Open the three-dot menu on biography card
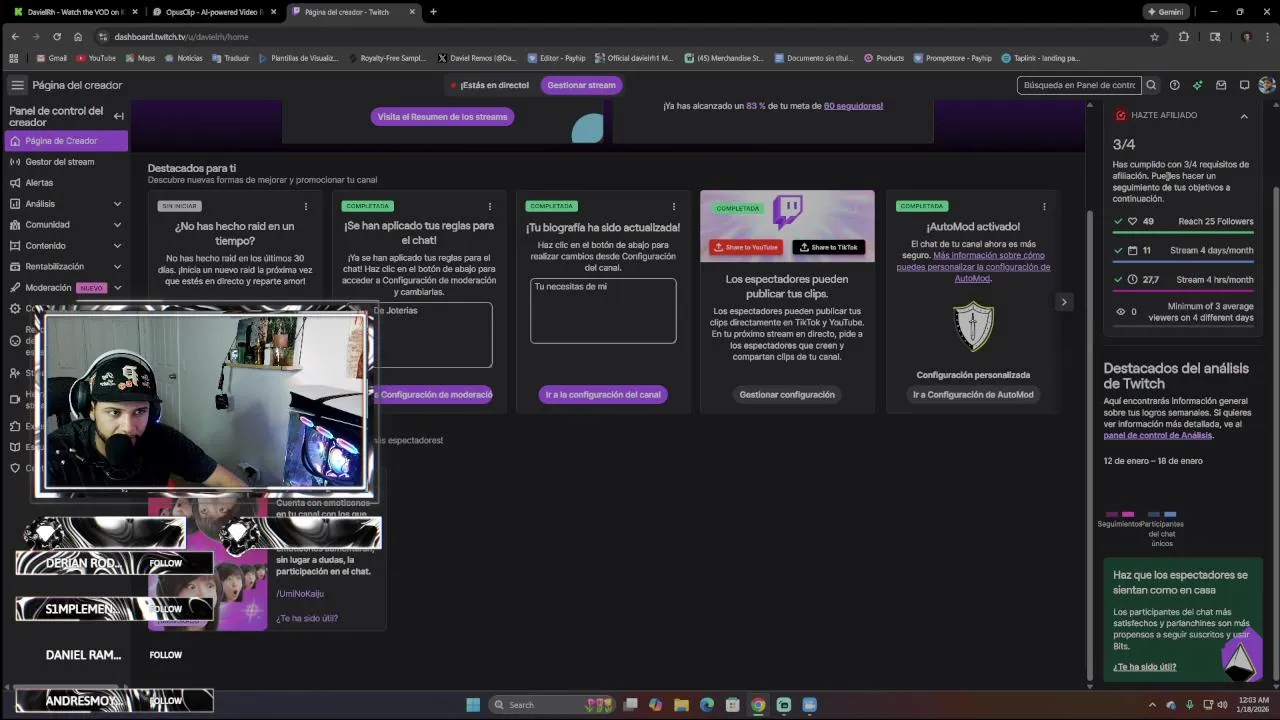1280x720 pixels. click(x=674, y=207)
